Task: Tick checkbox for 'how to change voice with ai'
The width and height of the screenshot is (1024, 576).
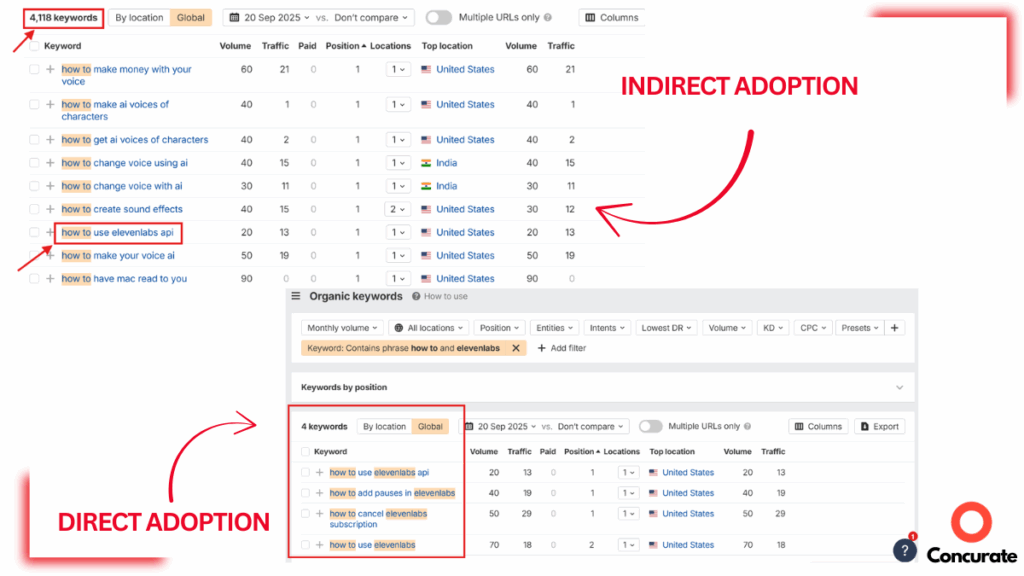Action: [34, 186]
